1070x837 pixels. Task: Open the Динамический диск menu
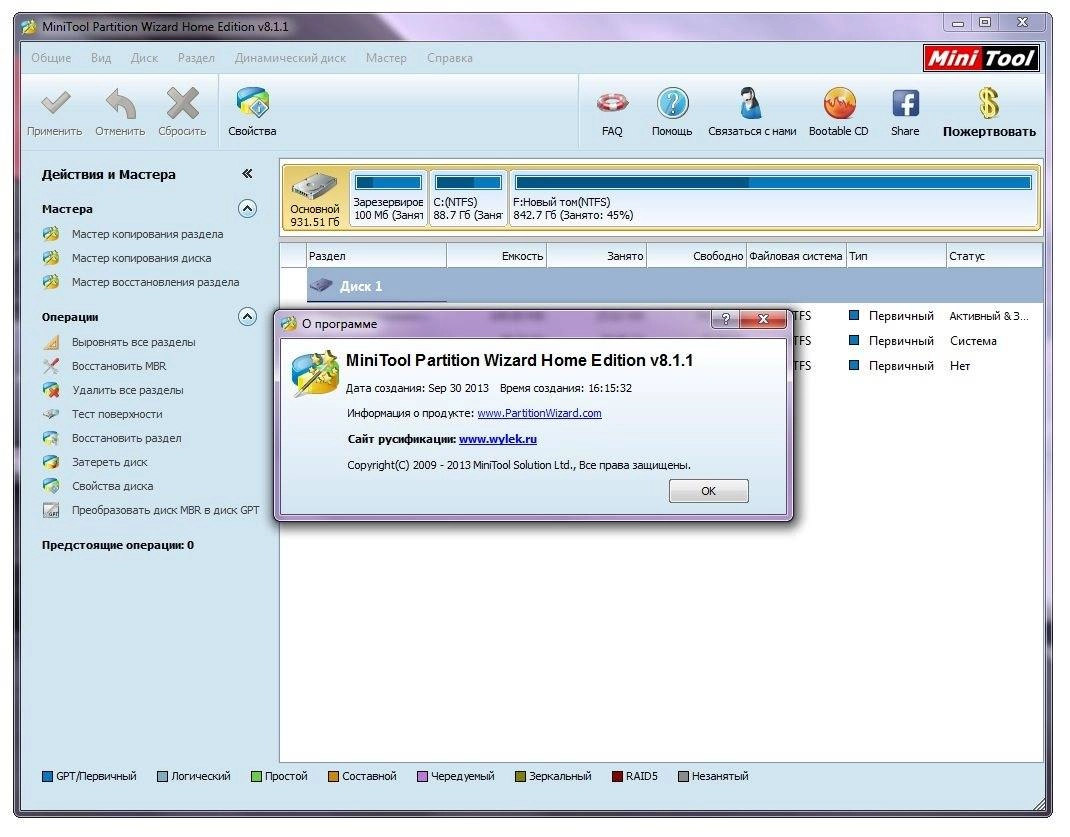[x=290, y=58]
